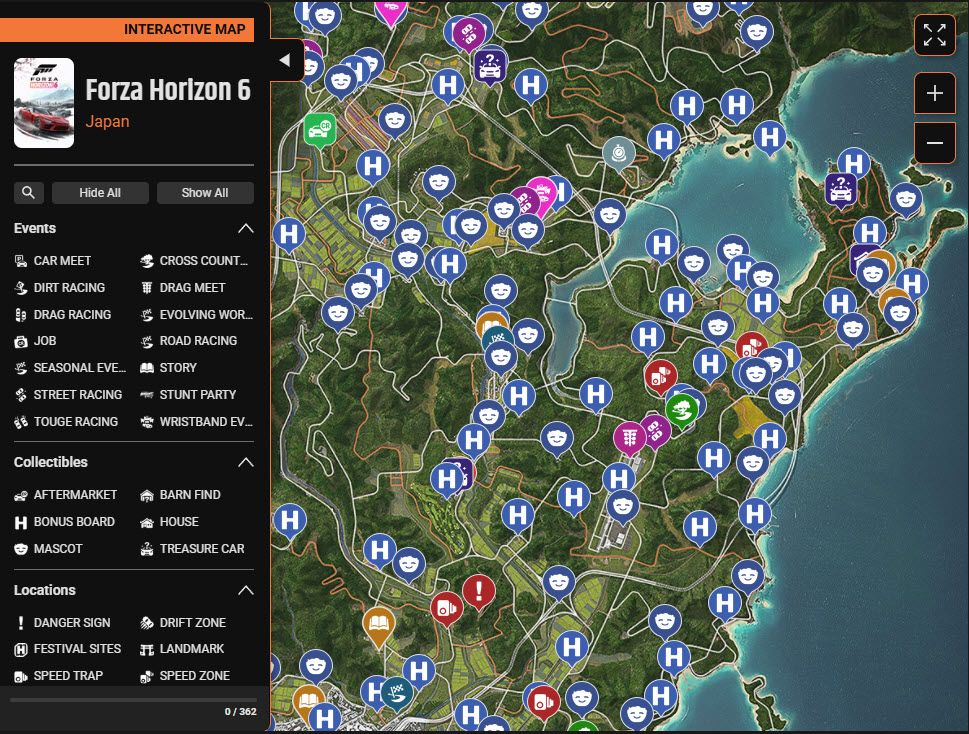Click the progress bar above 0 / 362
The height and width of the screenshot is (734, 969).
(x=133, y=700)
